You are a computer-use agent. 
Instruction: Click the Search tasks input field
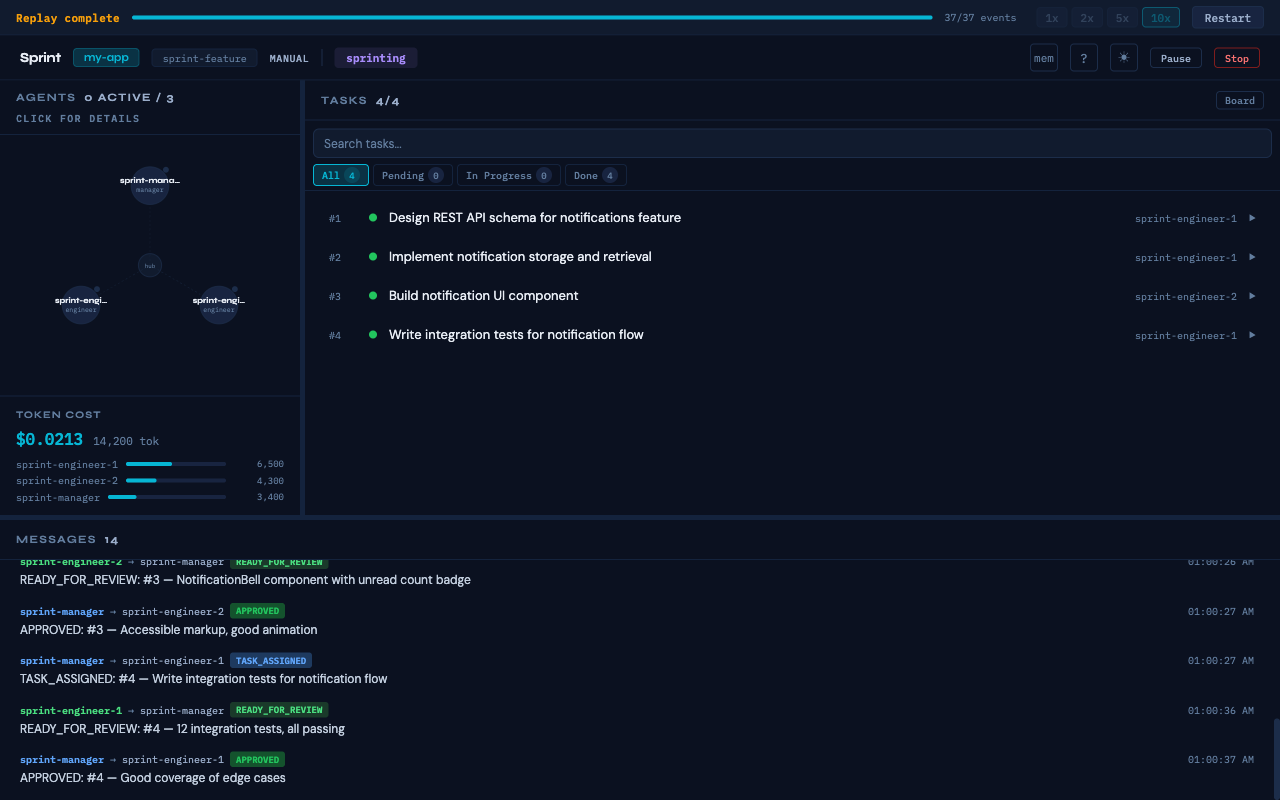tap(792, 144)
